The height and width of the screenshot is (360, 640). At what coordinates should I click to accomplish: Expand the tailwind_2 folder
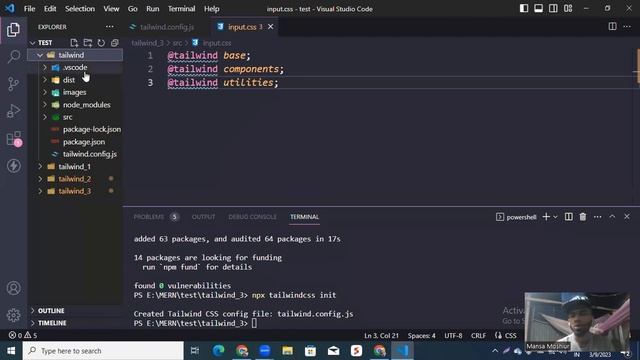tap(75, 179)
